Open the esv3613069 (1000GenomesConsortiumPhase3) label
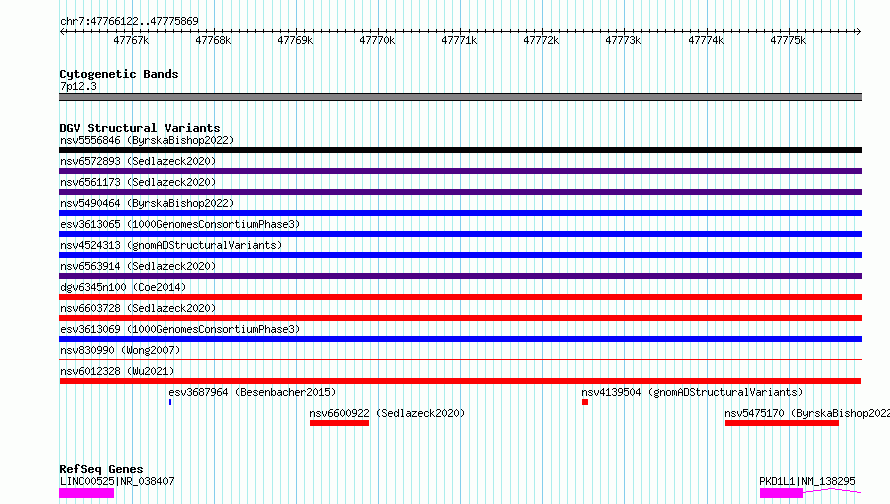The image size is (890, 504). pos(180,329)
